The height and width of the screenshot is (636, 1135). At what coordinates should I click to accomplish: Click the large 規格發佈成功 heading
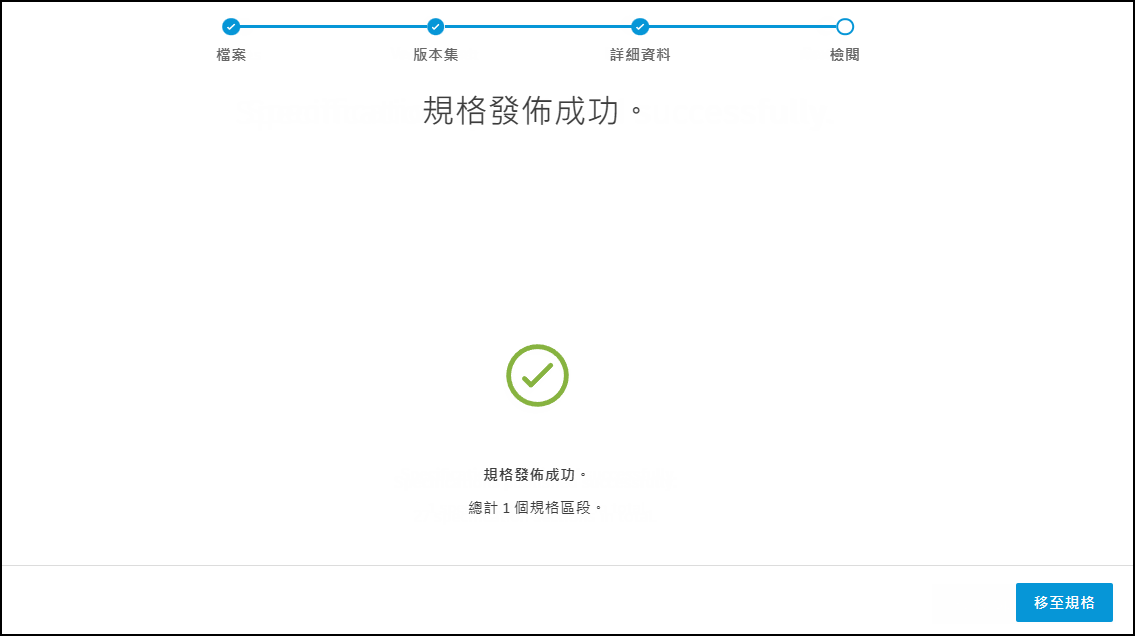(533, 111)
